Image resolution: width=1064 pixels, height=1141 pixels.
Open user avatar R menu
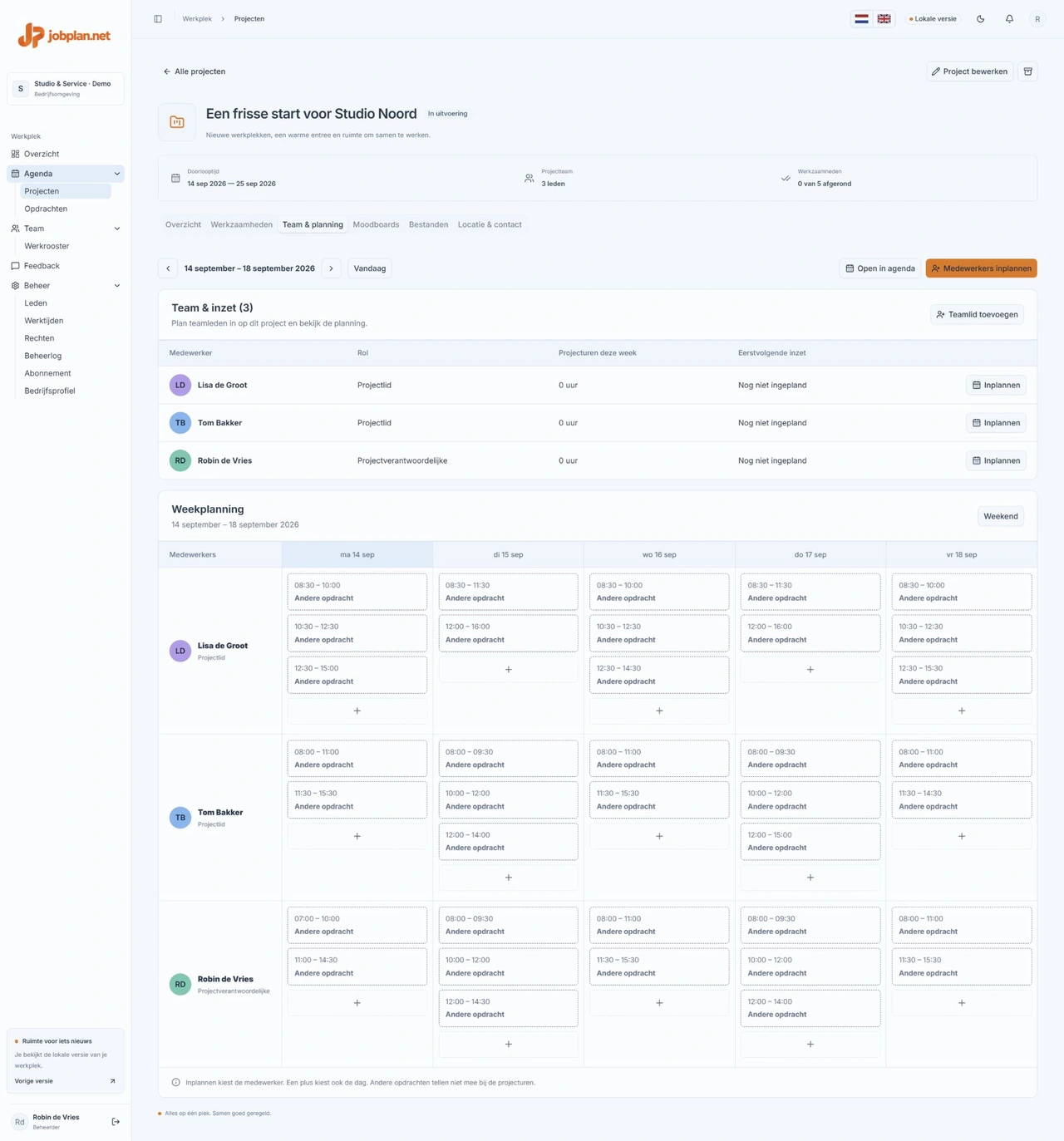tap(1037, 18)
